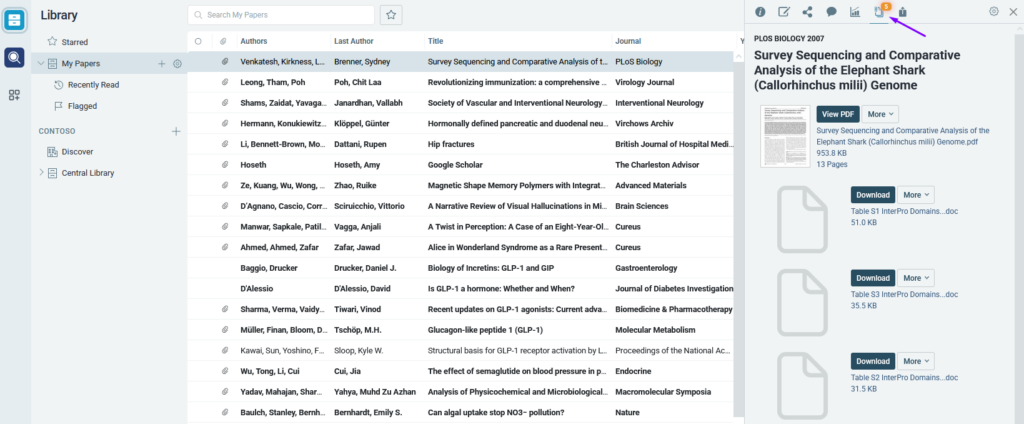Expand the Central Library folder
Viewport: 1024px width, 424px height.
click(41, 173)
